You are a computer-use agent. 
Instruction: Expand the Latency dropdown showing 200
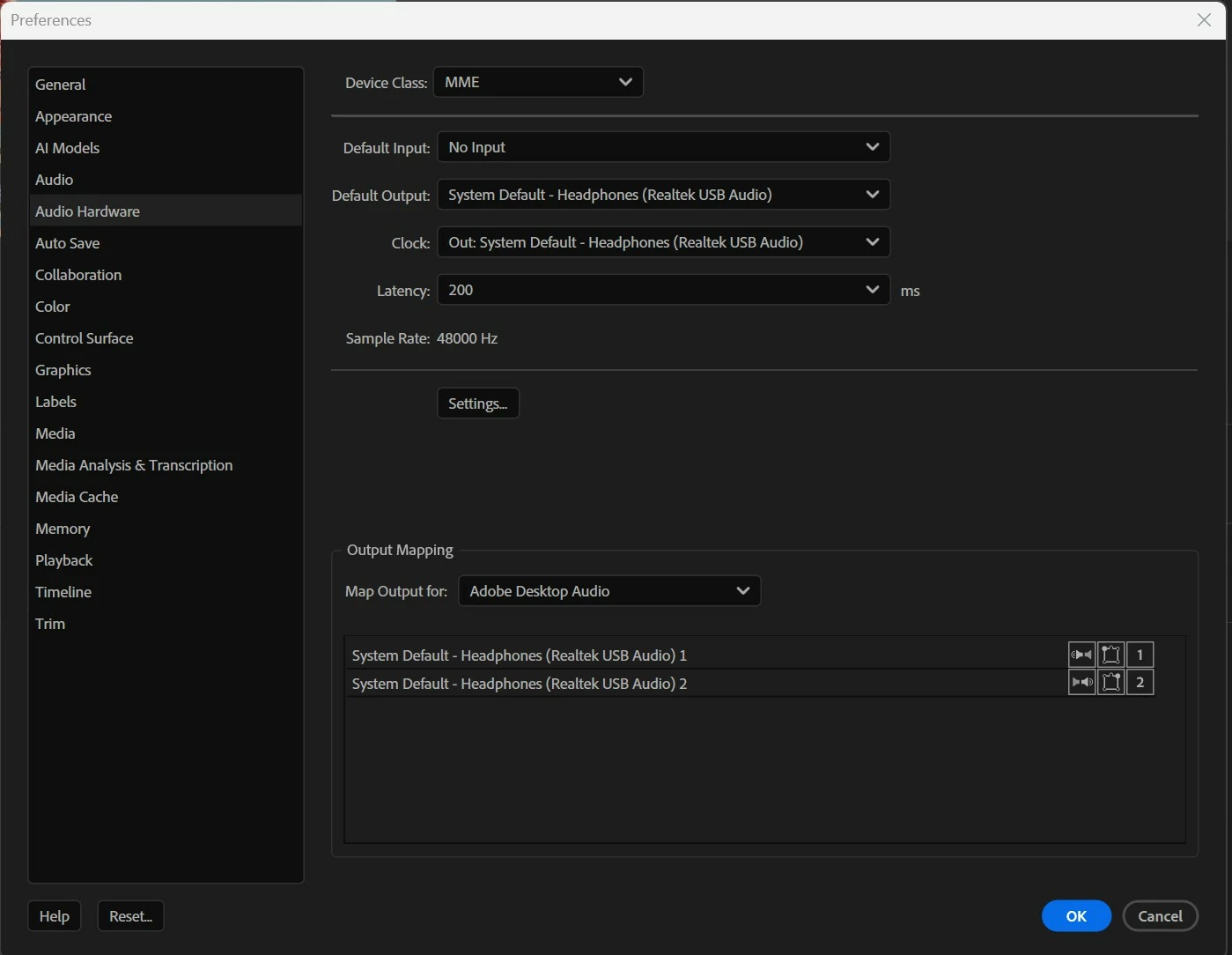(x=663, y=290)
